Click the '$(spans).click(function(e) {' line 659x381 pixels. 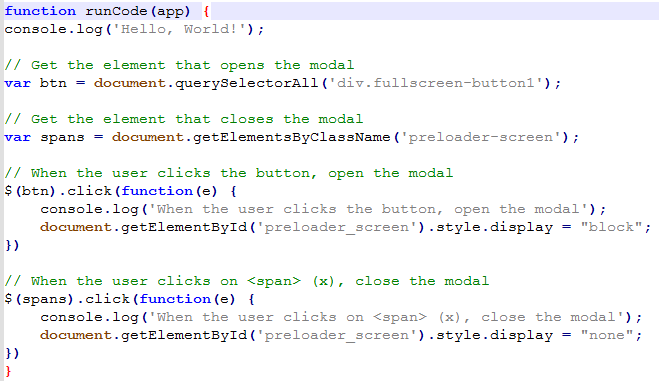[129, 299]
